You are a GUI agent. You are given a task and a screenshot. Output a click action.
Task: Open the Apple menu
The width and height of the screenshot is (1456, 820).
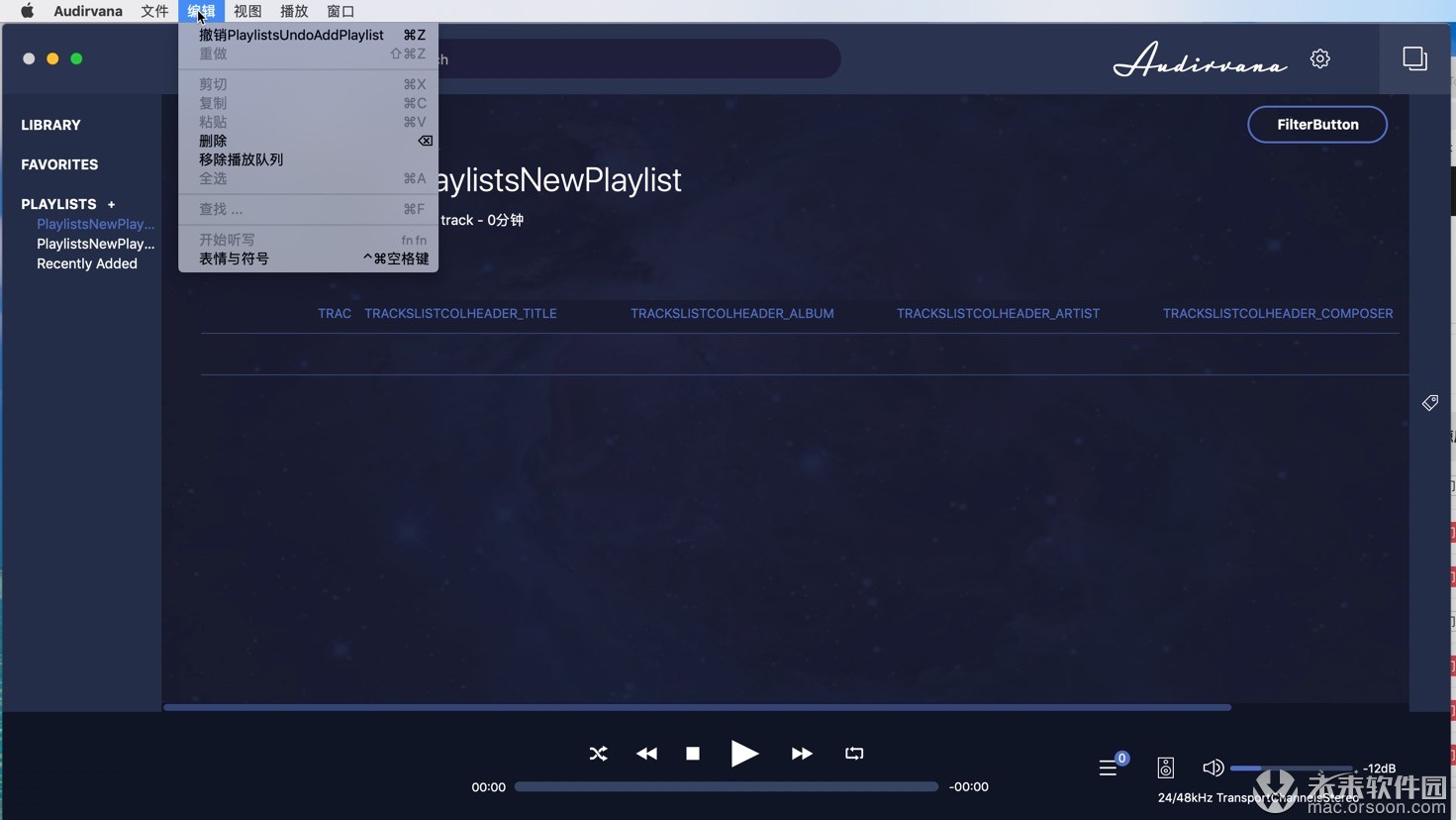27,11
